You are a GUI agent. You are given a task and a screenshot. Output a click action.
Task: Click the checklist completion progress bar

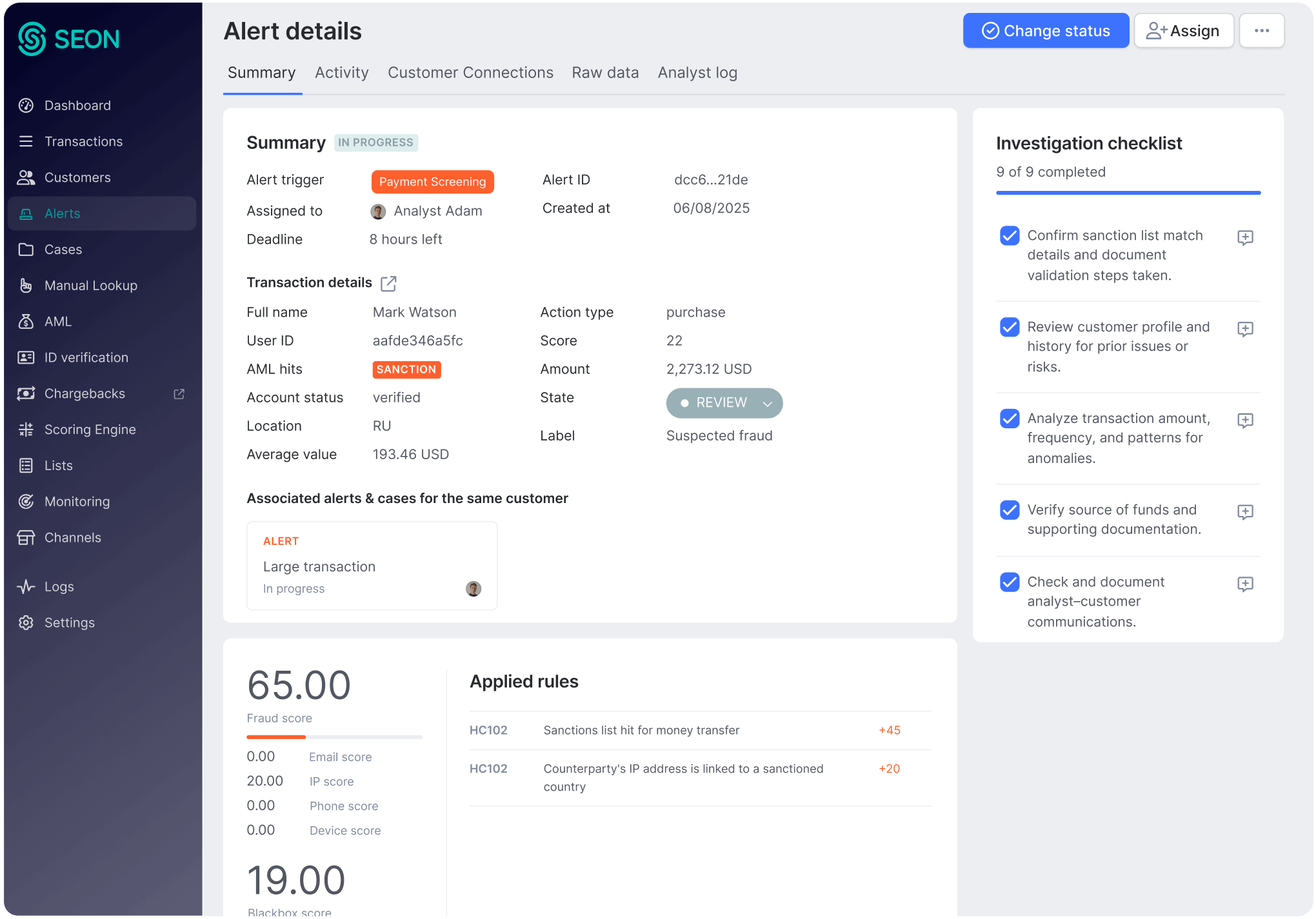1128,192
